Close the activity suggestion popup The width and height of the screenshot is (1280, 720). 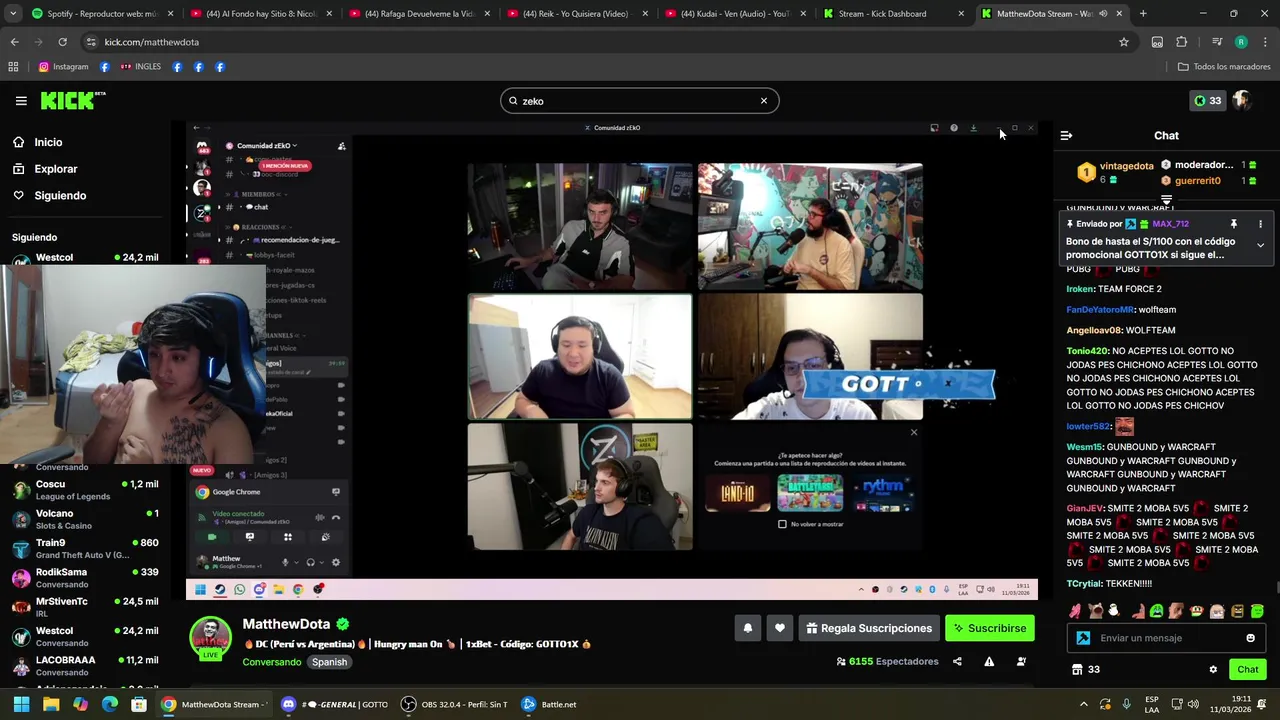pos(913,432)
